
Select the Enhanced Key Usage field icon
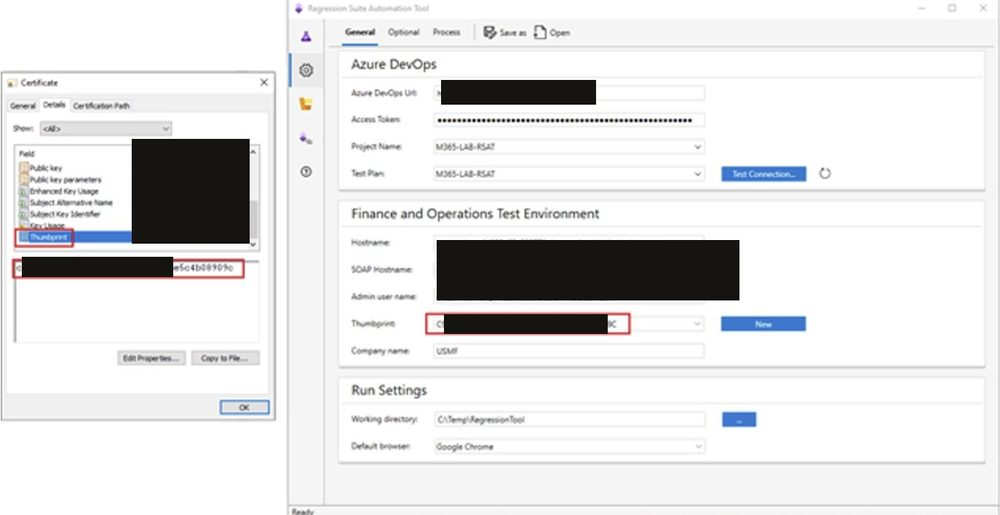pos(24,191)
